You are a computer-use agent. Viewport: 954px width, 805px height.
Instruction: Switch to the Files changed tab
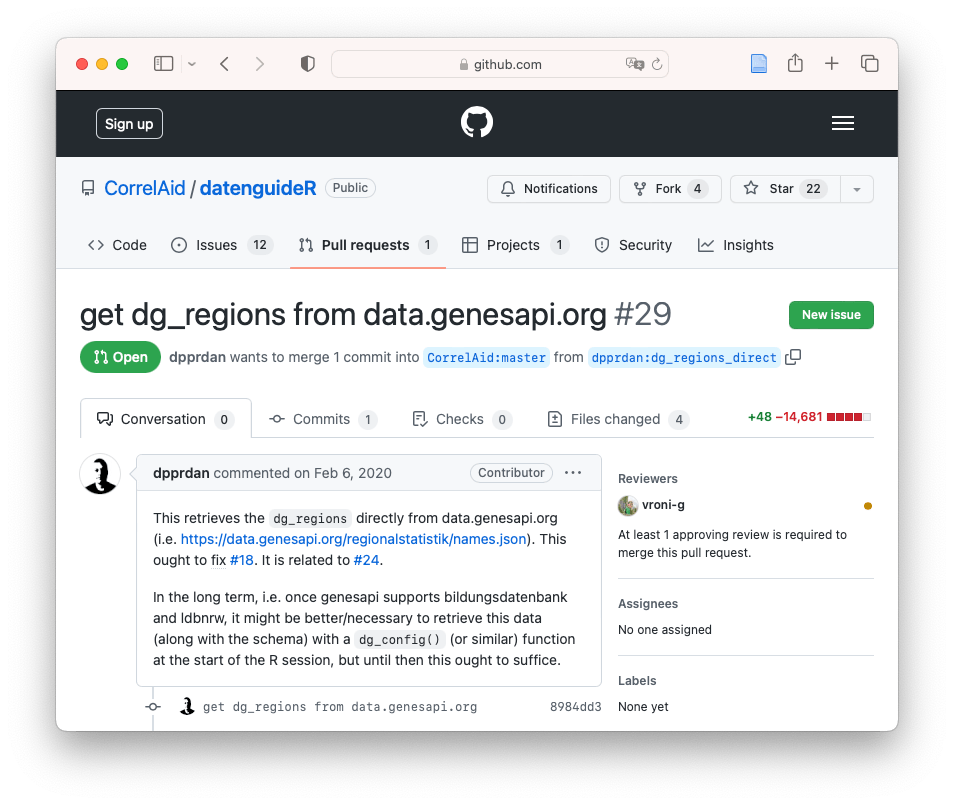pyautogui.click(x=617, y=419)
